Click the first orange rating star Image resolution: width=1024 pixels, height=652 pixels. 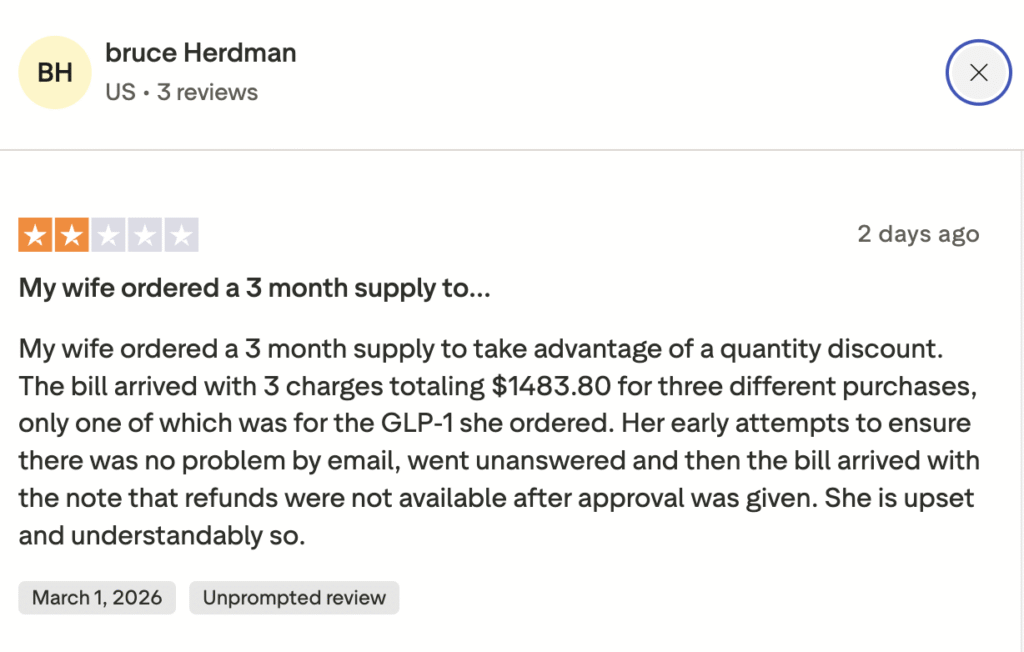point(36,236)
